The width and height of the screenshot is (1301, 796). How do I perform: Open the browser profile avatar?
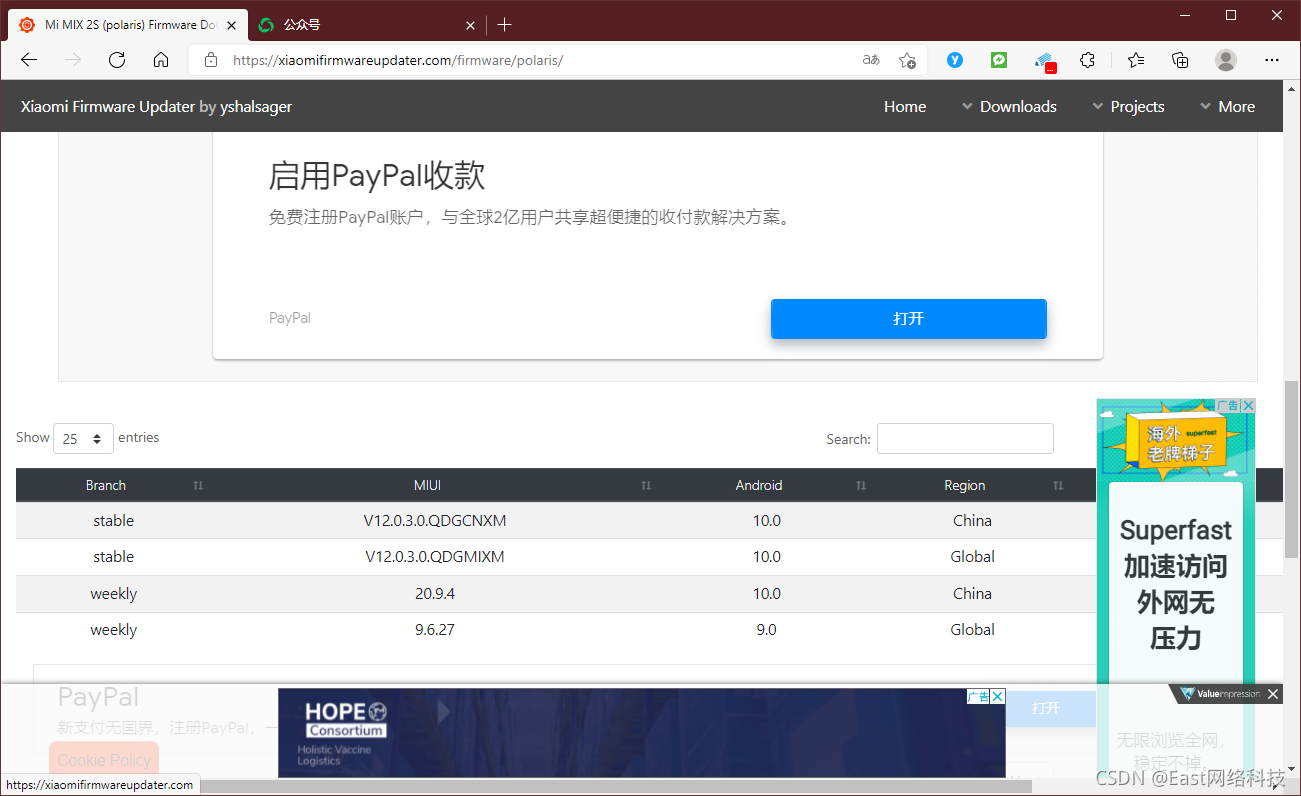(x=1226, y=60)
